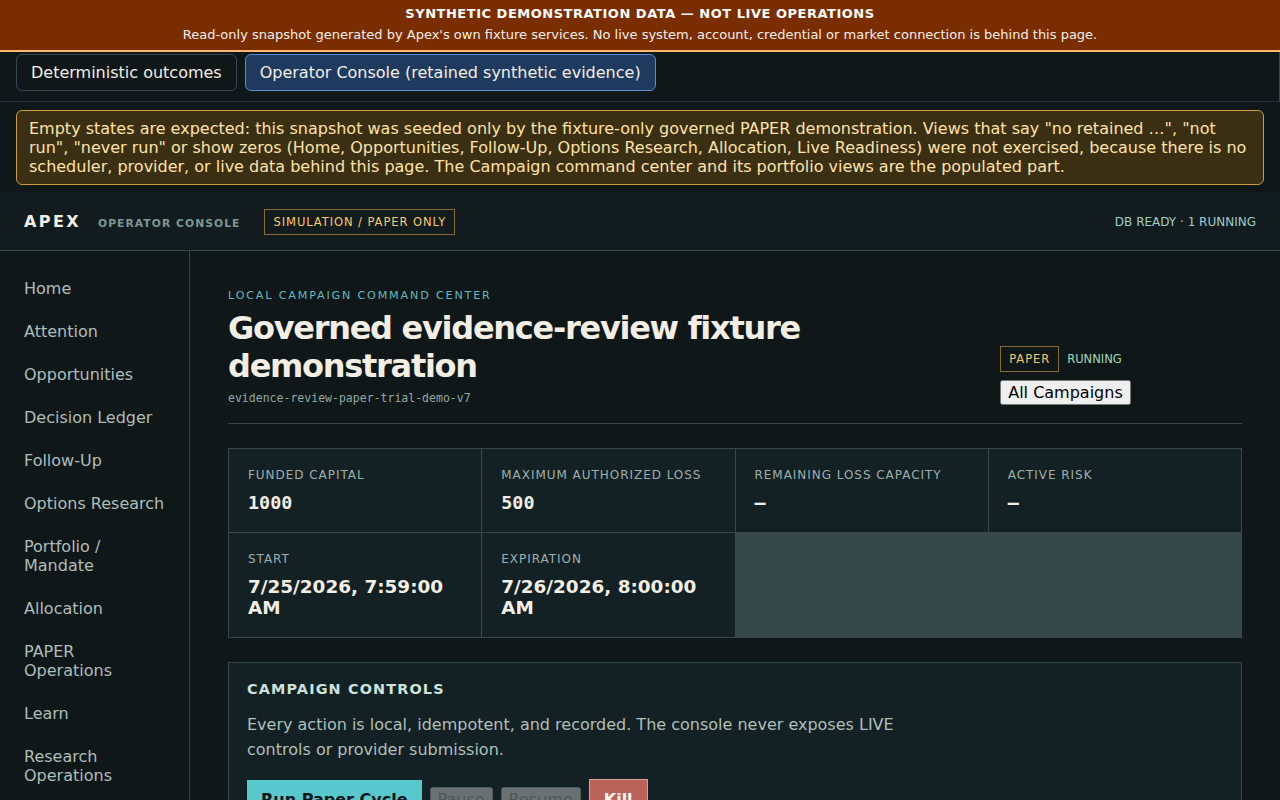1280x800 pixels.
Task: Click the green RUNNING status label
Action: [x=1094, y=359]
